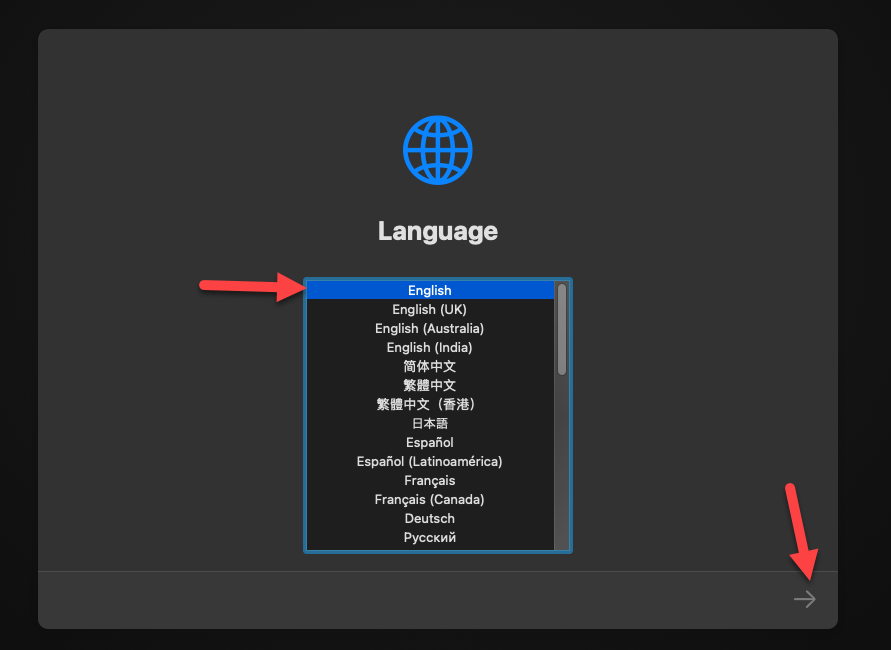Choose 繁體中文 from the list
Screen dimensions: 891x650
click(429, 385)
